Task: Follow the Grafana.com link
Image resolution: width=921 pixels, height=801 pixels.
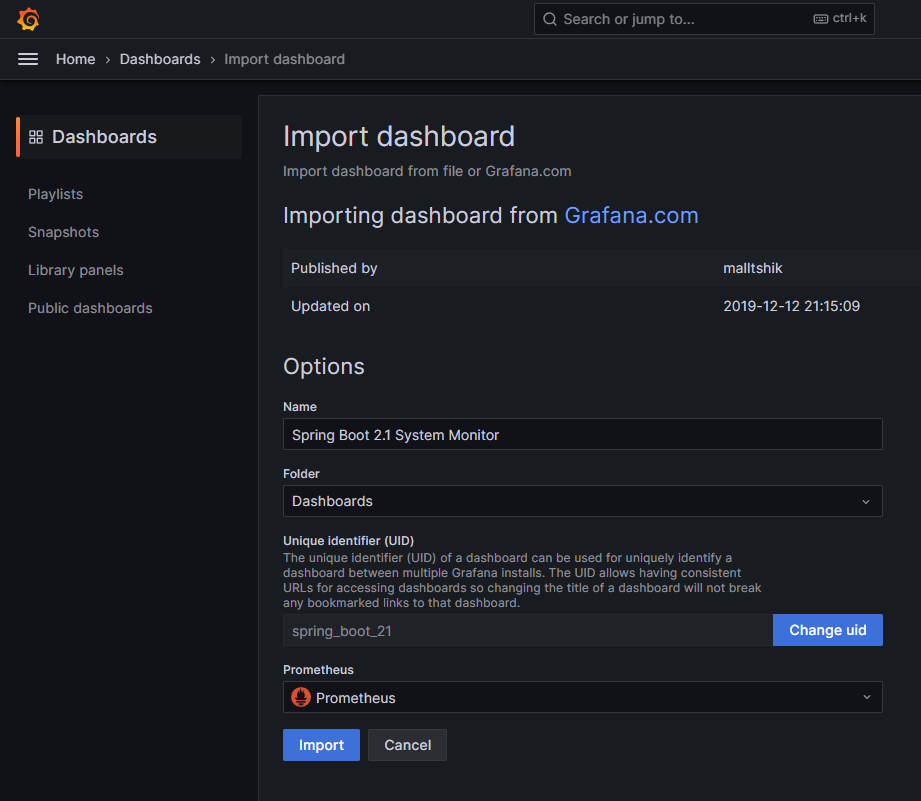Action: [631, 216]
